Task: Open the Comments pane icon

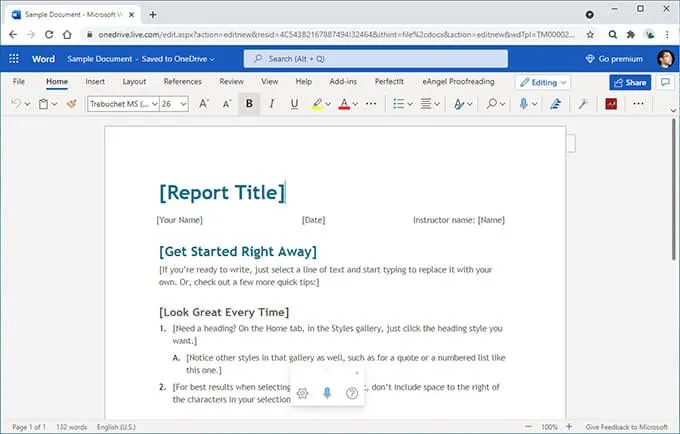Action: (x=666, y=82)
